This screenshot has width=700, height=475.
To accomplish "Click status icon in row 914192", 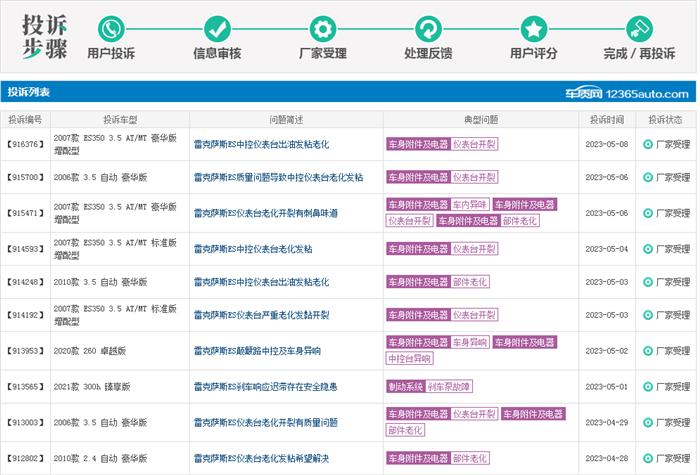I will [648, 315].
